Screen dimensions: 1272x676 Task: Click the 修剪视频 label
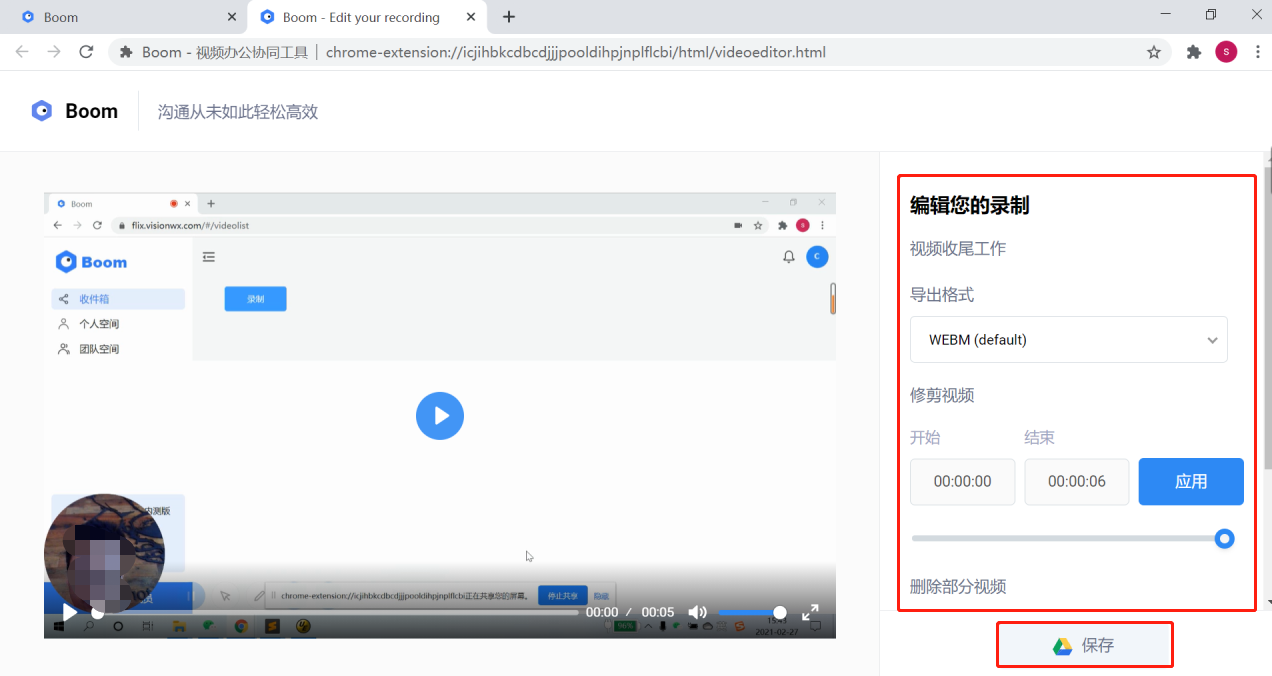(x=942, y=395)
